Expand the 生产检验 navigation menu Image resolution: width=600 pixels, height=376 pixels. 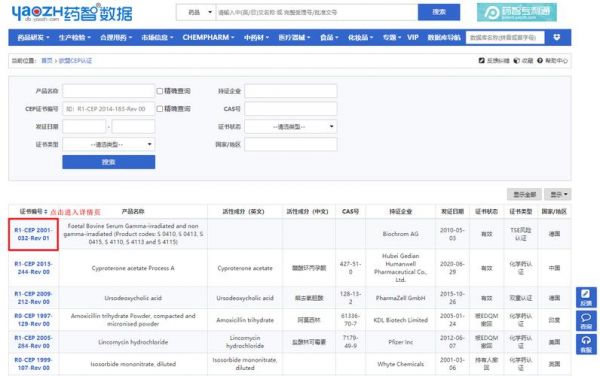[75, 37]
